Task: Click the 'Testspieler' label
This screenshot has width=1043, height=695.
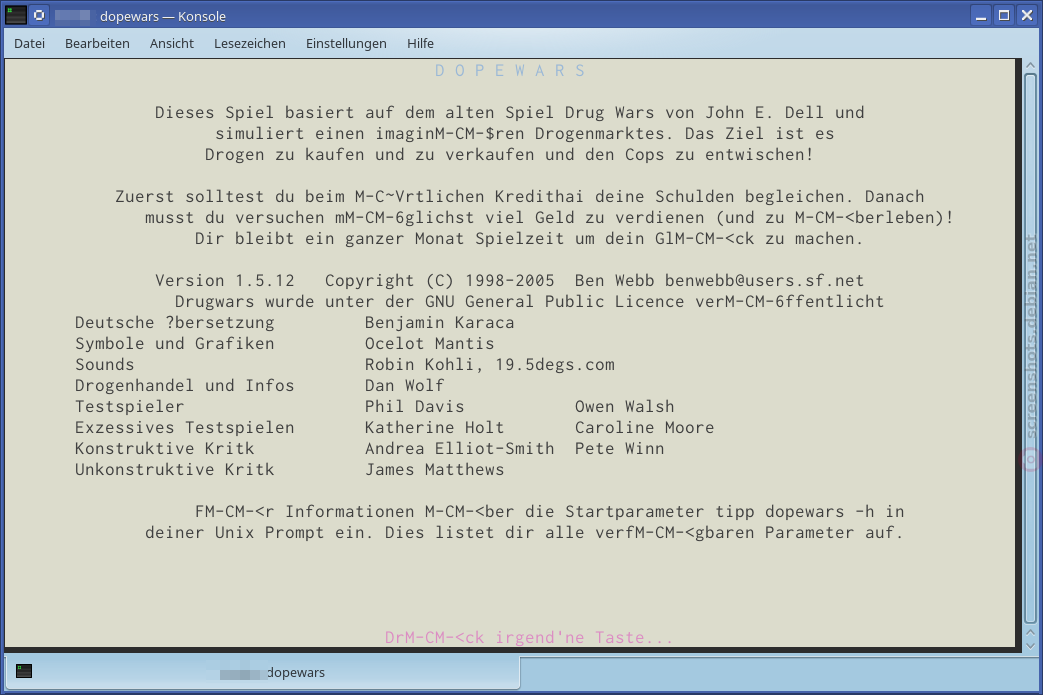Action: 130,406
